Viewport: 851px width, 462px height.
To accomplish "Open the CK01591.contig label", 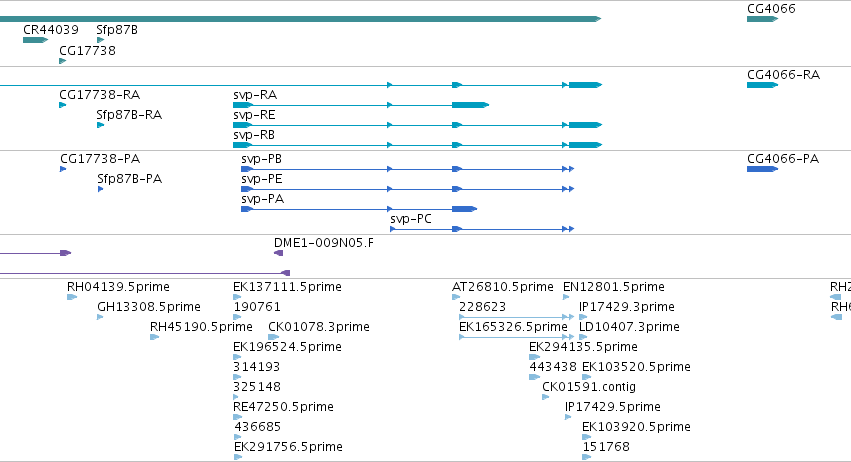I will [589, 387].
